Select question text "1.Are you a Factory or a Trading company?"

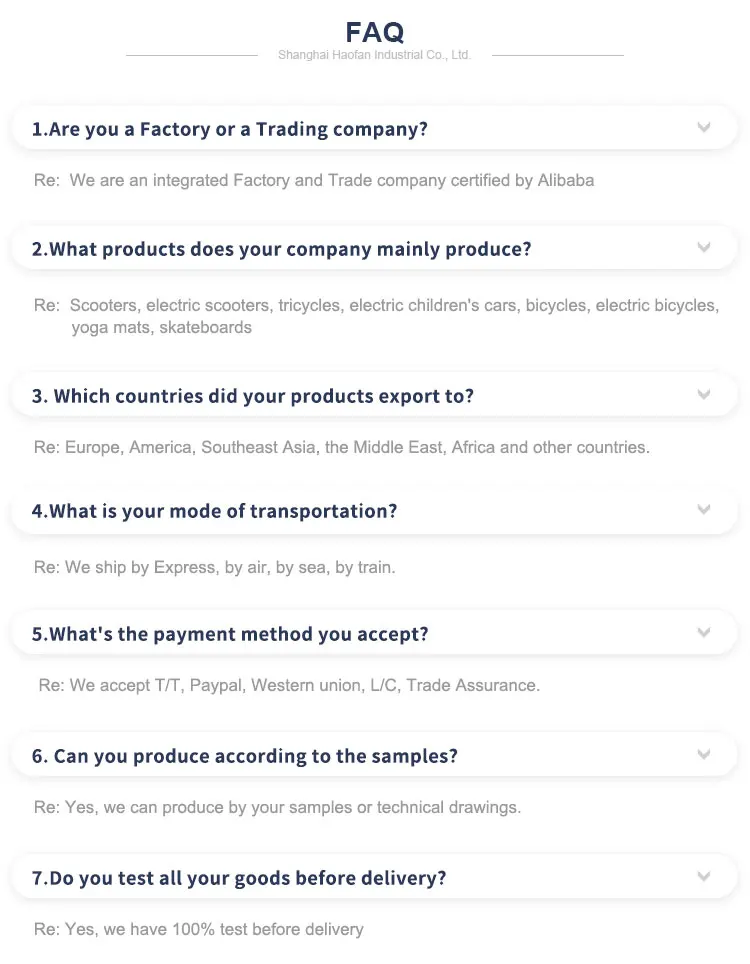tap(230, 130)
